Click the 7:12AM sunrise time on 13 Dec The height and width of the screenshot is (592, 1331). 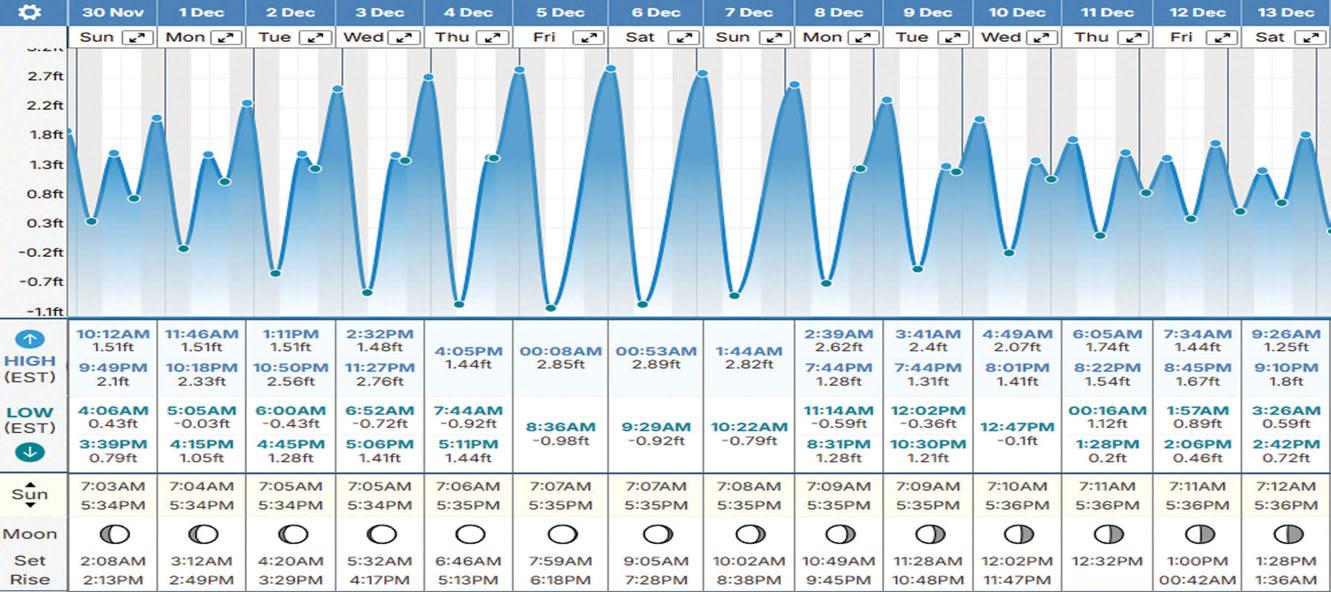tap(1285, 486)
